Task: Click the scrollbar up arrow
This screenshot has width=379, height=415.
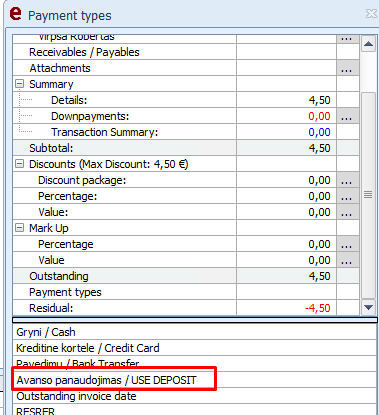Action: click(x=368, y=44)
